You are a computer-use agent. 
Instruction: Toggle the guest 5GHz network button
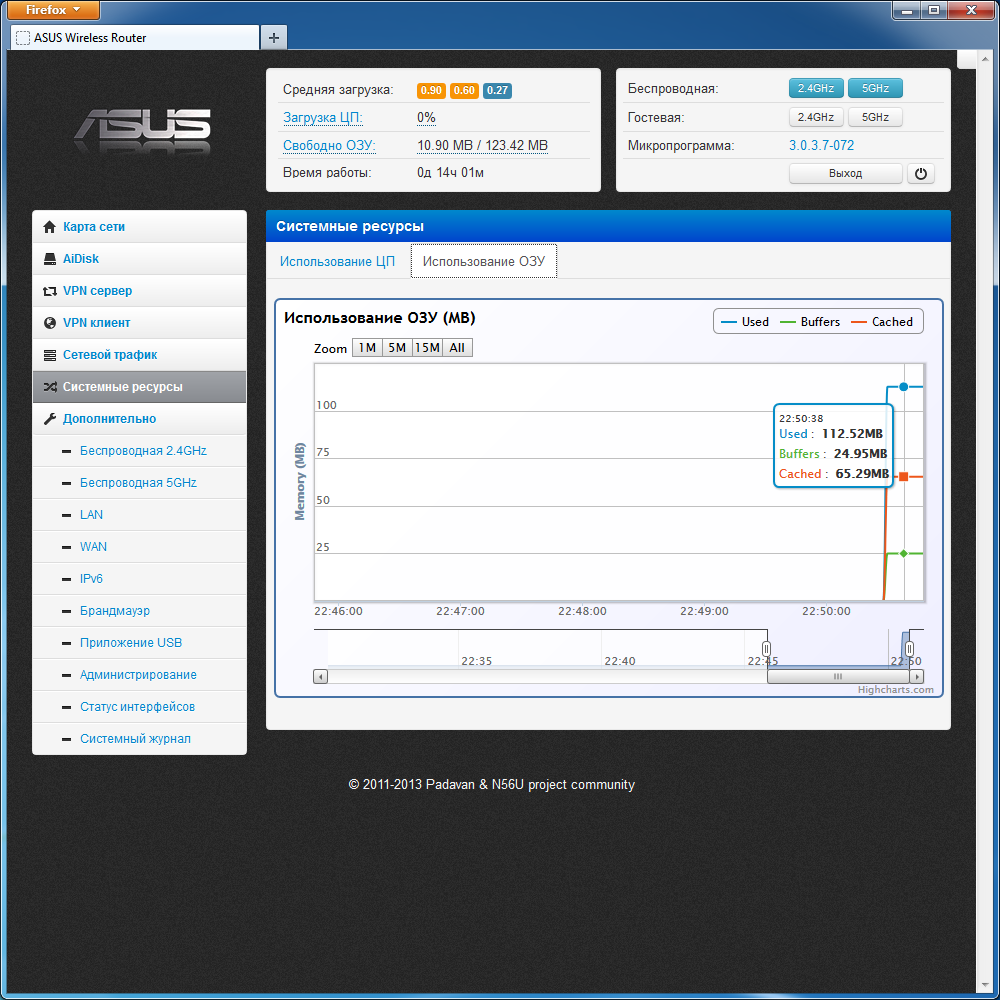point(875,117)
